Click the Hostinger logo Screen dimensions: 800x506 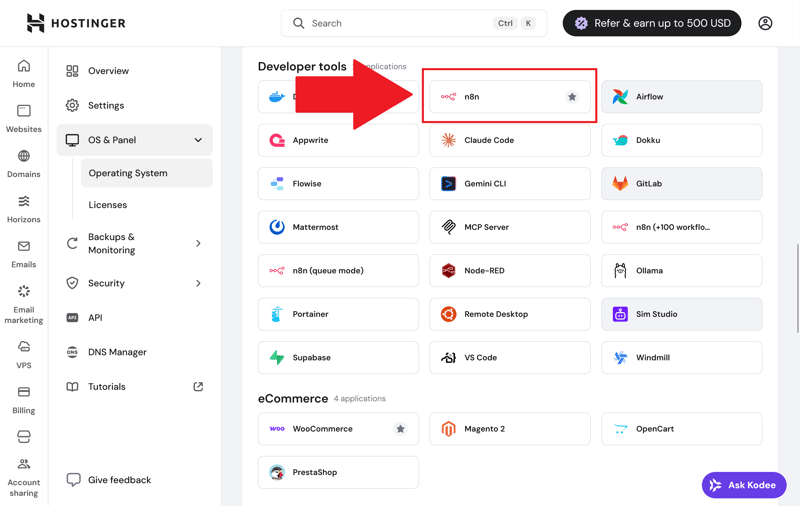(x=76, y=23)
